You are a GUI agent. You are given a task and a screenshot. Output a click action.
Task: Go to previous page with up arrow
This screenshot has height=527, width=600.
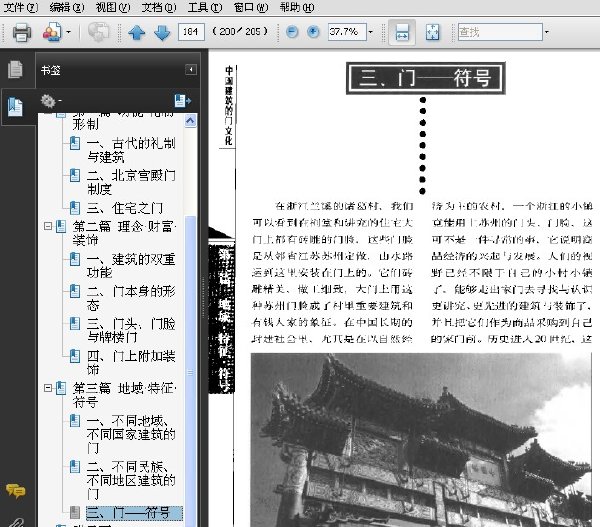tap(137, 33)
